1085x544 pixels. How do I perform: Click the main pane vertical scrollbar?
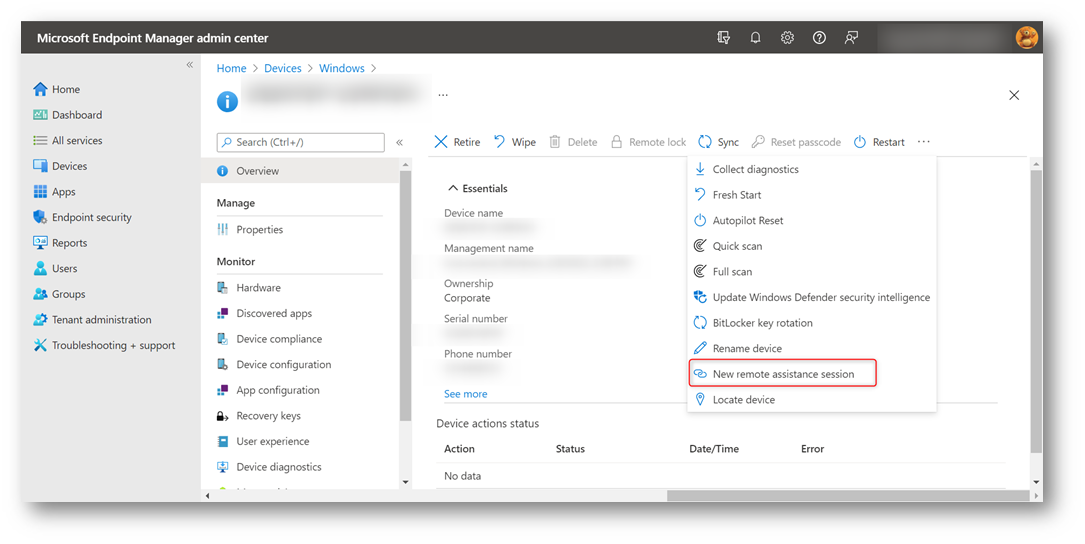coord(1036,311)
